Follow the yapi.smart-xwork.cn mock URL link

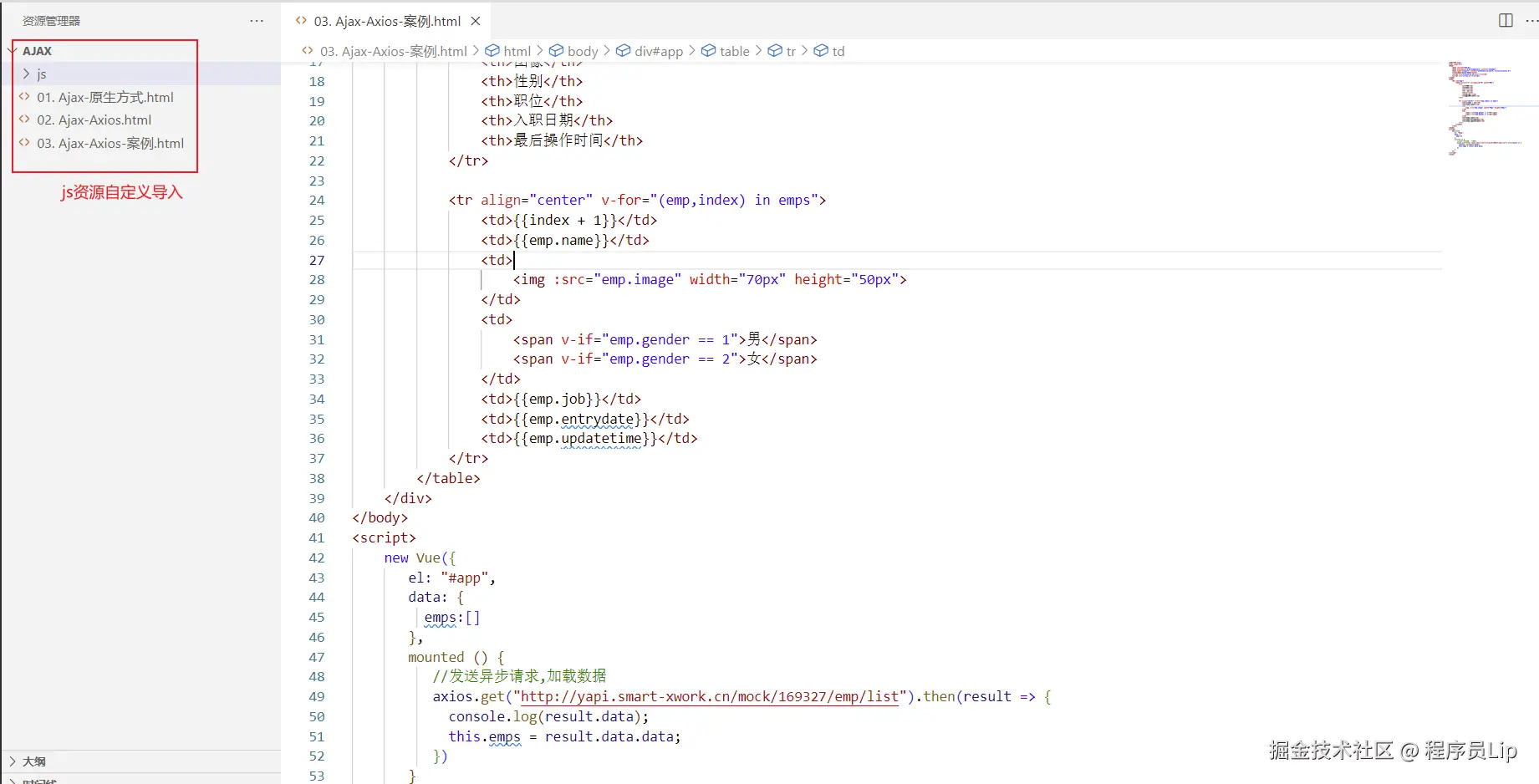coord(710,697)
